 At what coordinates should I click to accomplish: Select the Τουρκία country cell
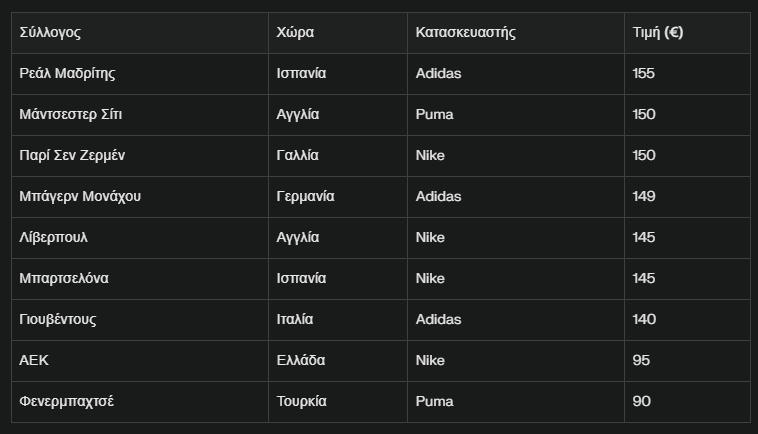(x=301, y=401)
